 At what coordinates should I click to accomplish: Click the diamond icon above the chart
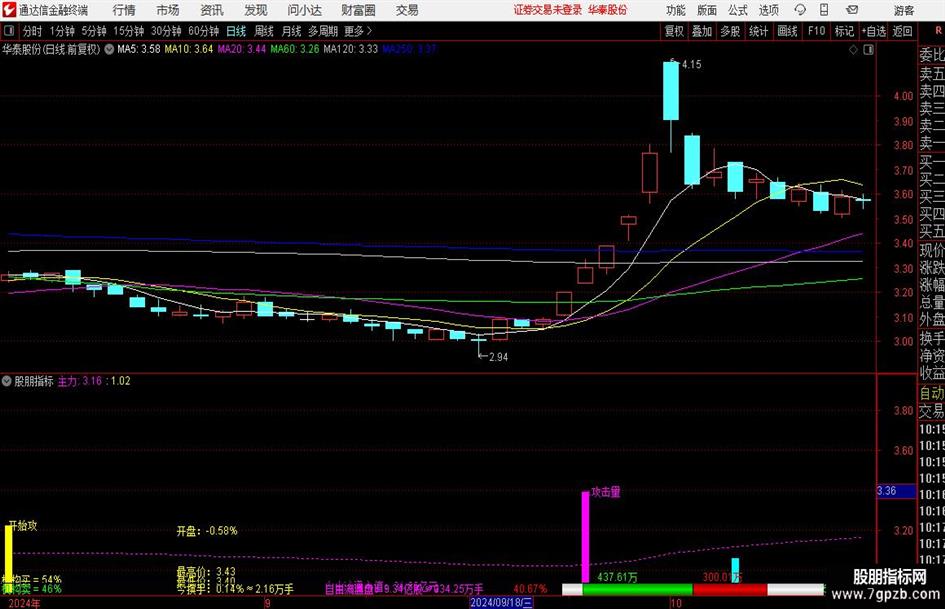point(853,50)
